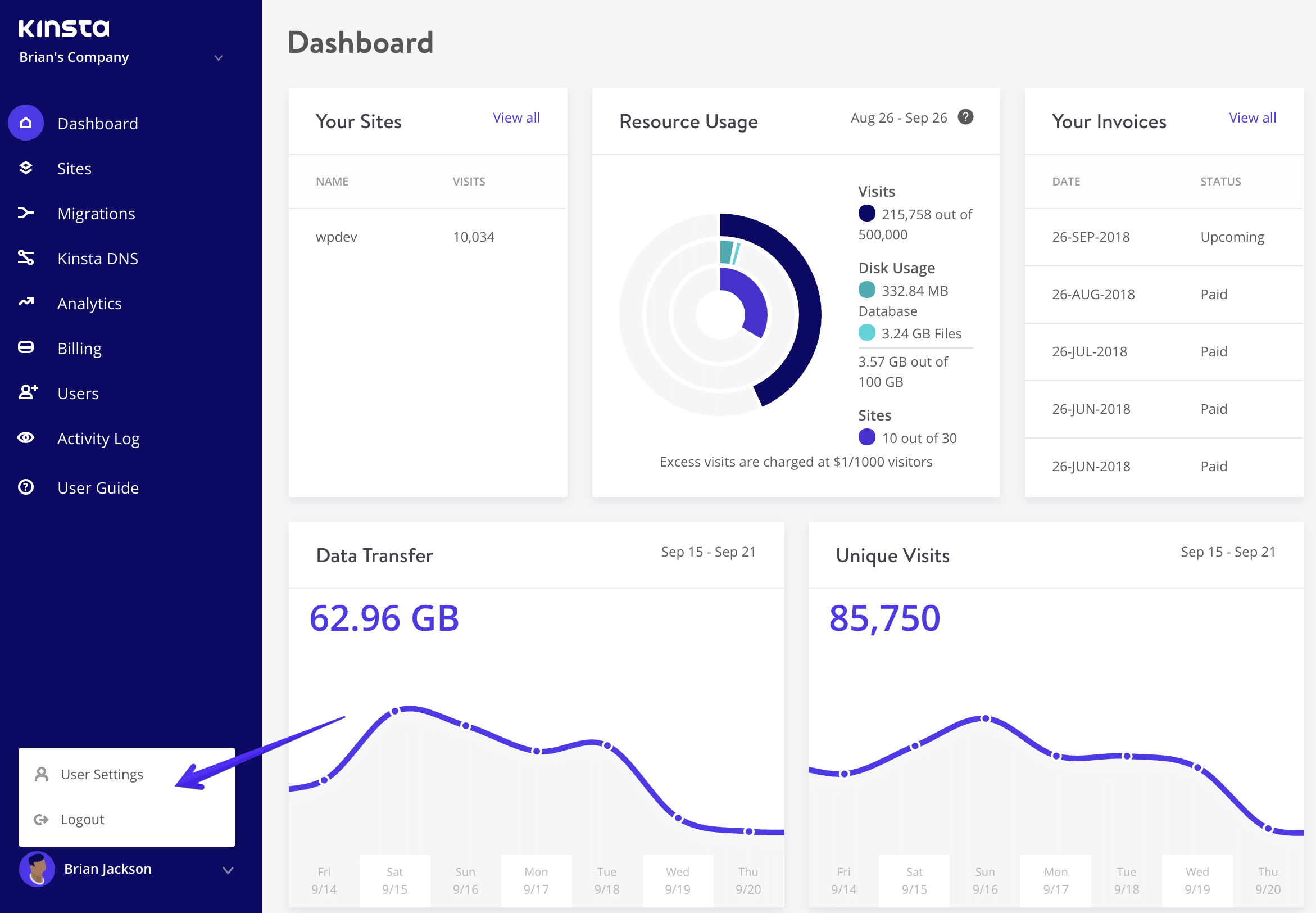
Task: Click the User Guide icon in sidebar
Action: (27, 487)
